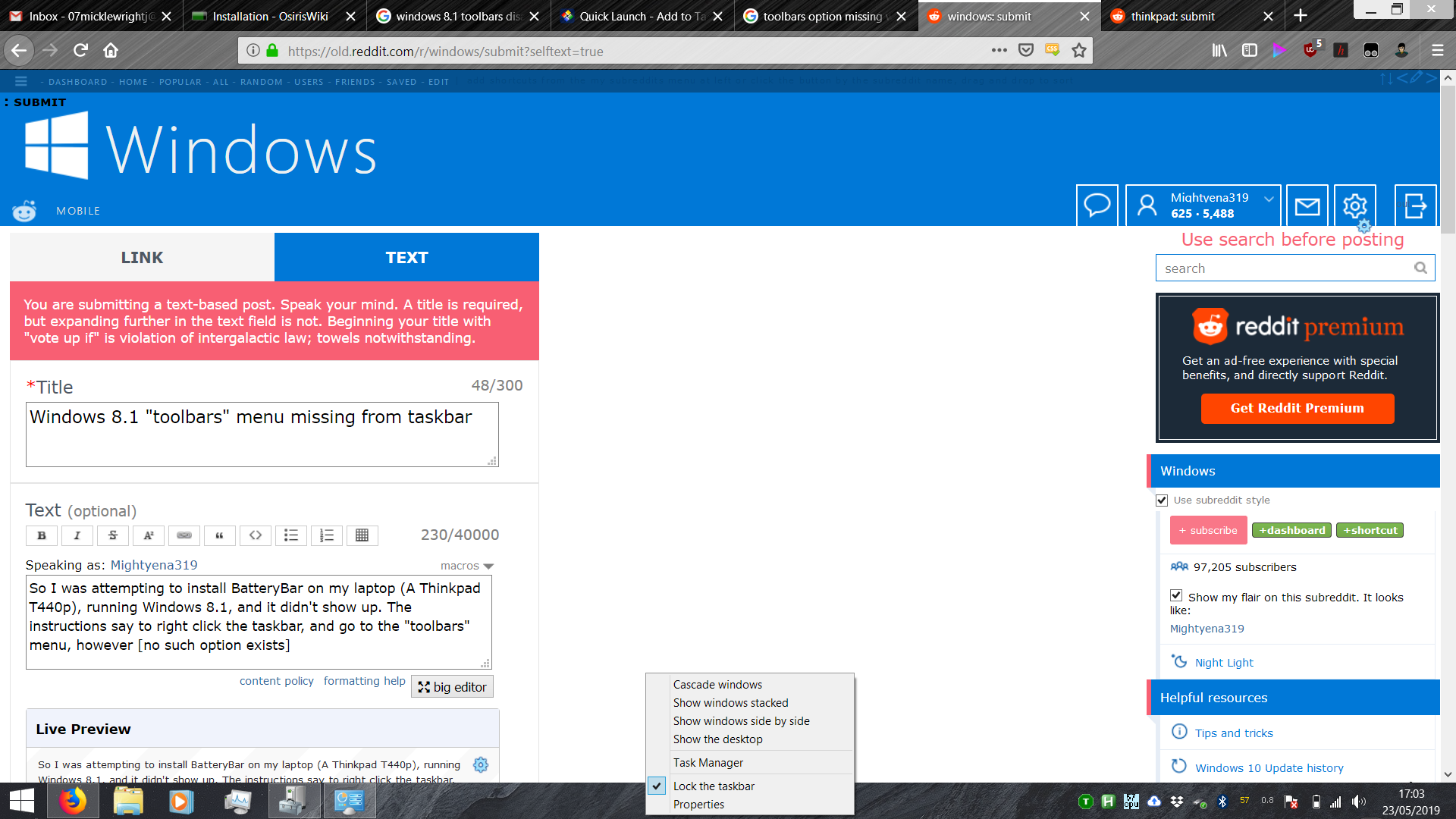
Task: Click the subscribe button
Action: point(1208,530)
